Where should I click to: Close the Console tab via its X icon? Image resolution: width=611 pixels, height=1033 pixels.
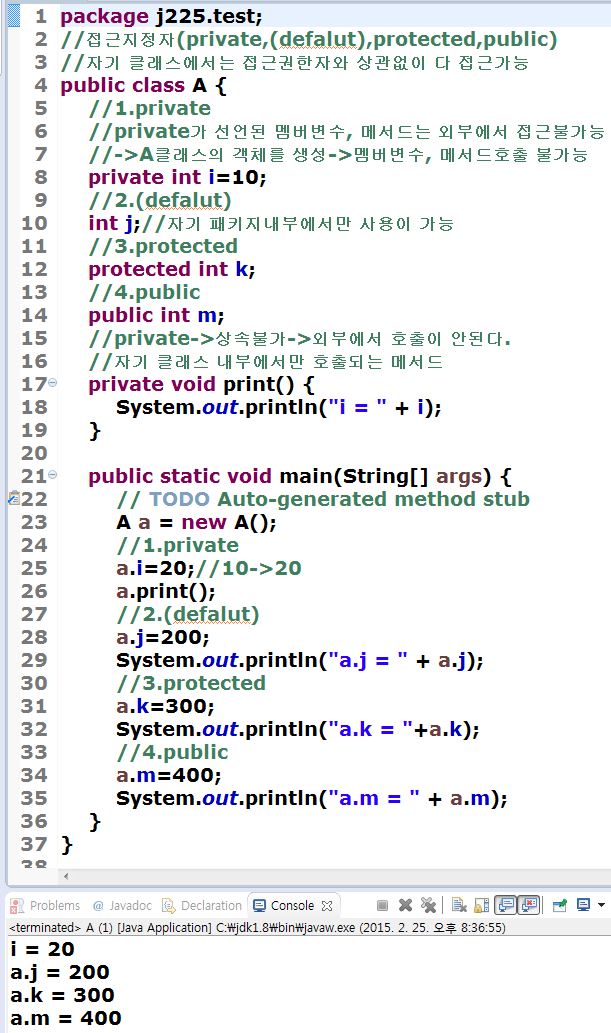coord(327,906)
